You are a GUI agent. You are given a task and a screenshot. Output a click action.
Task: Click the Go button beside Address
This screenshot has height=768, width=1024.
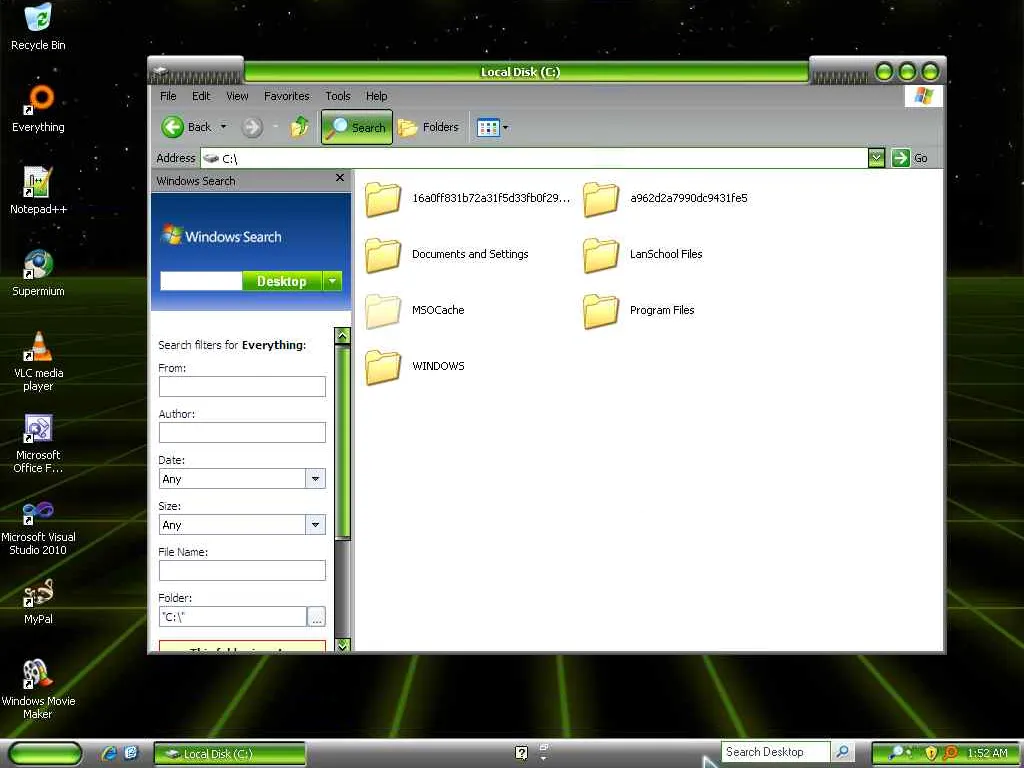point(910,157)
